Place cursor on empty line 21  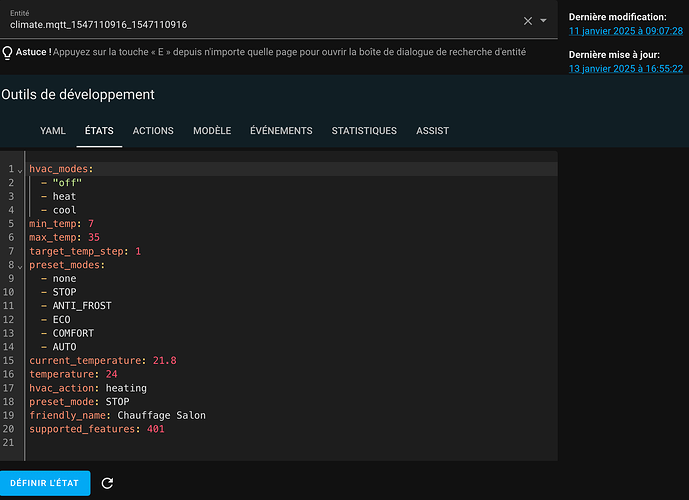click(292, 443)
